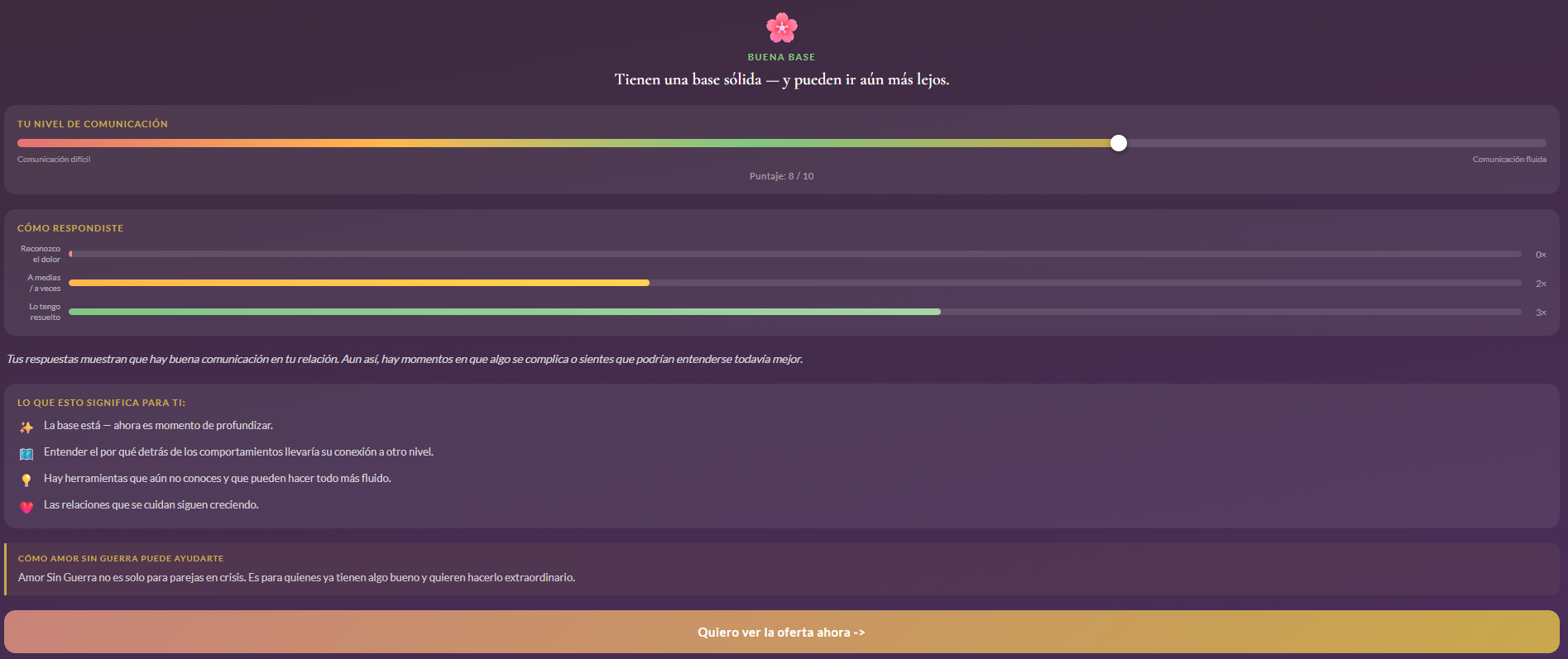Screen dimensions: 1568x659
Task: Open the 'TU NIVEL DE COMUNICACIÓN' section header
Action: [x=92, y=123]
